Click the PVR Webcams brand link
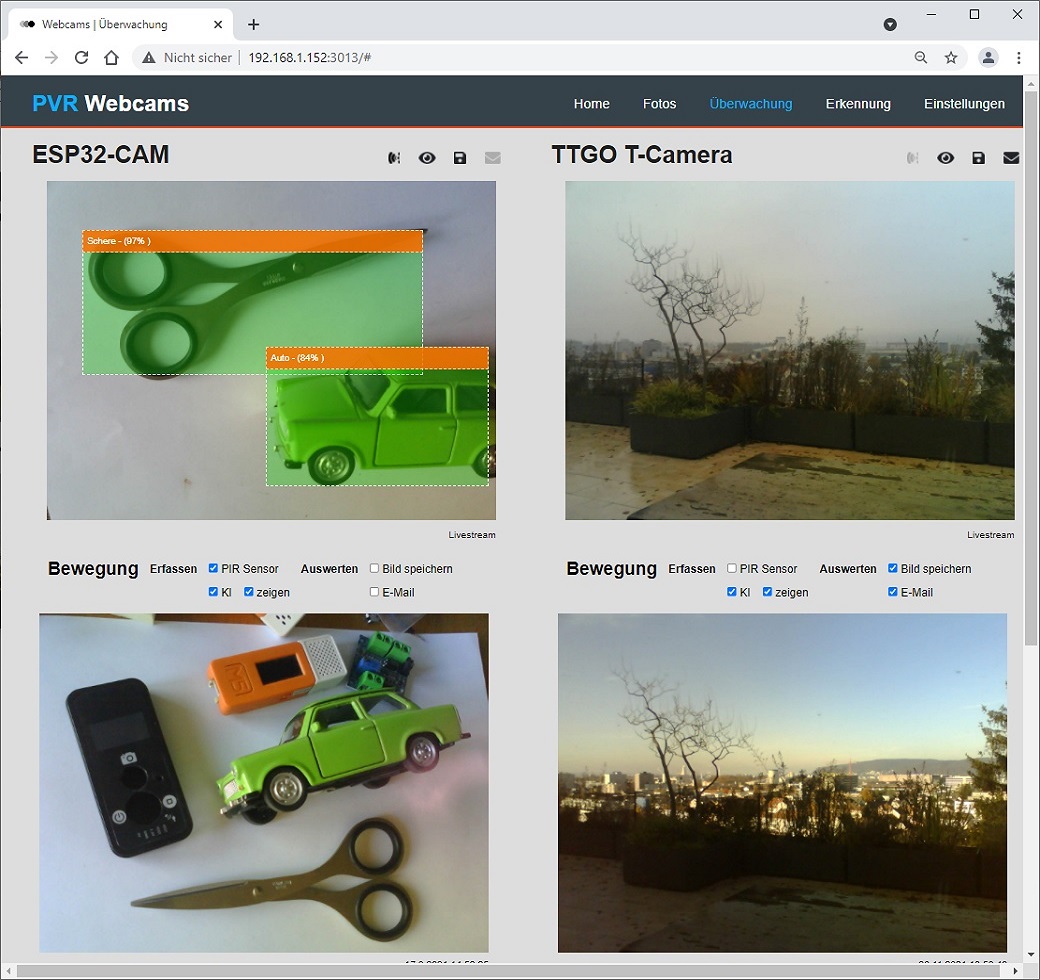 click(110, 103)
